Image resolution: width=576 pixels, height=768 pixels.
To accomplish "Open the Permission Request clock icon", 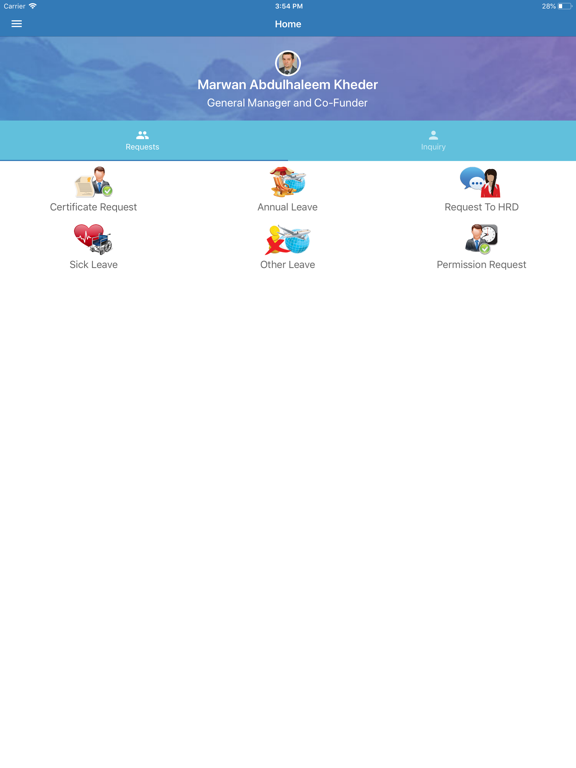I will point(481,239).
